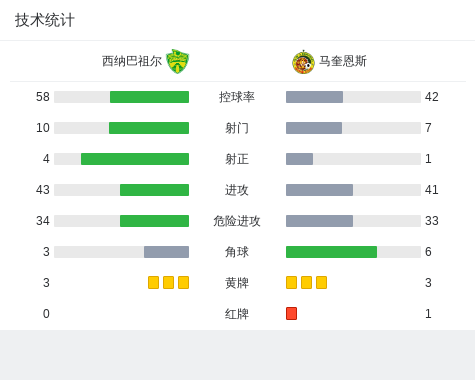Click green 角球 bar showing 6
Image resolution: width=475 pixels, height=380 pixels.
(x=331, y=252)
